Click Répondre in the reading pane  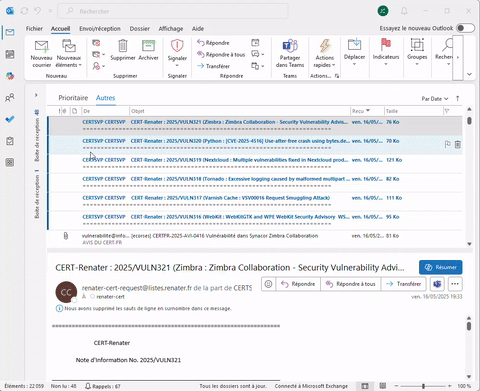click(298, 284)
